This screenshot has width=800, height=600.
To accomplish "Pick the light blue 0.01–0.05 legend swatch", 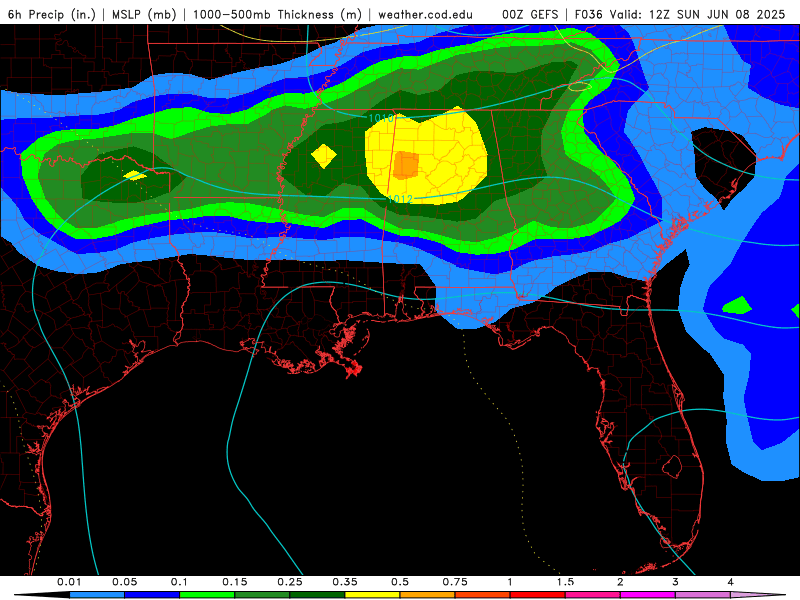I will pos(97,595).
